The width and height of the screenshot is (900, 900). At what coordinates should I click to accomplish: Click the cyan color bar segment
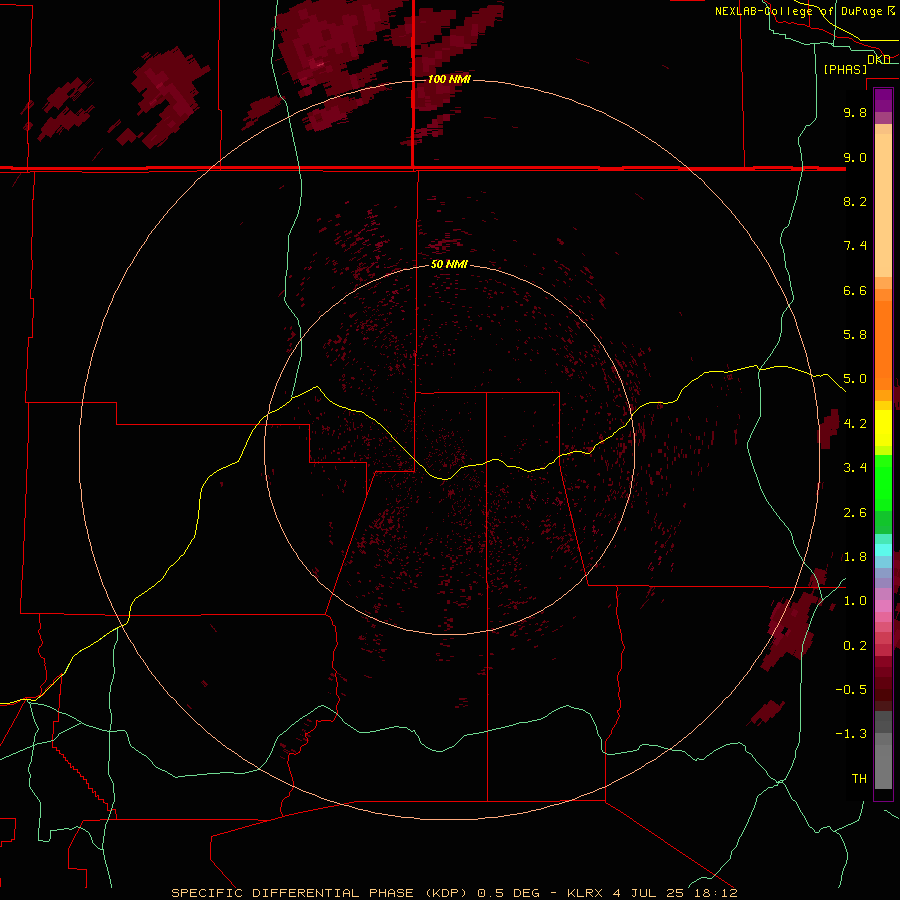[x=883, y=550]
